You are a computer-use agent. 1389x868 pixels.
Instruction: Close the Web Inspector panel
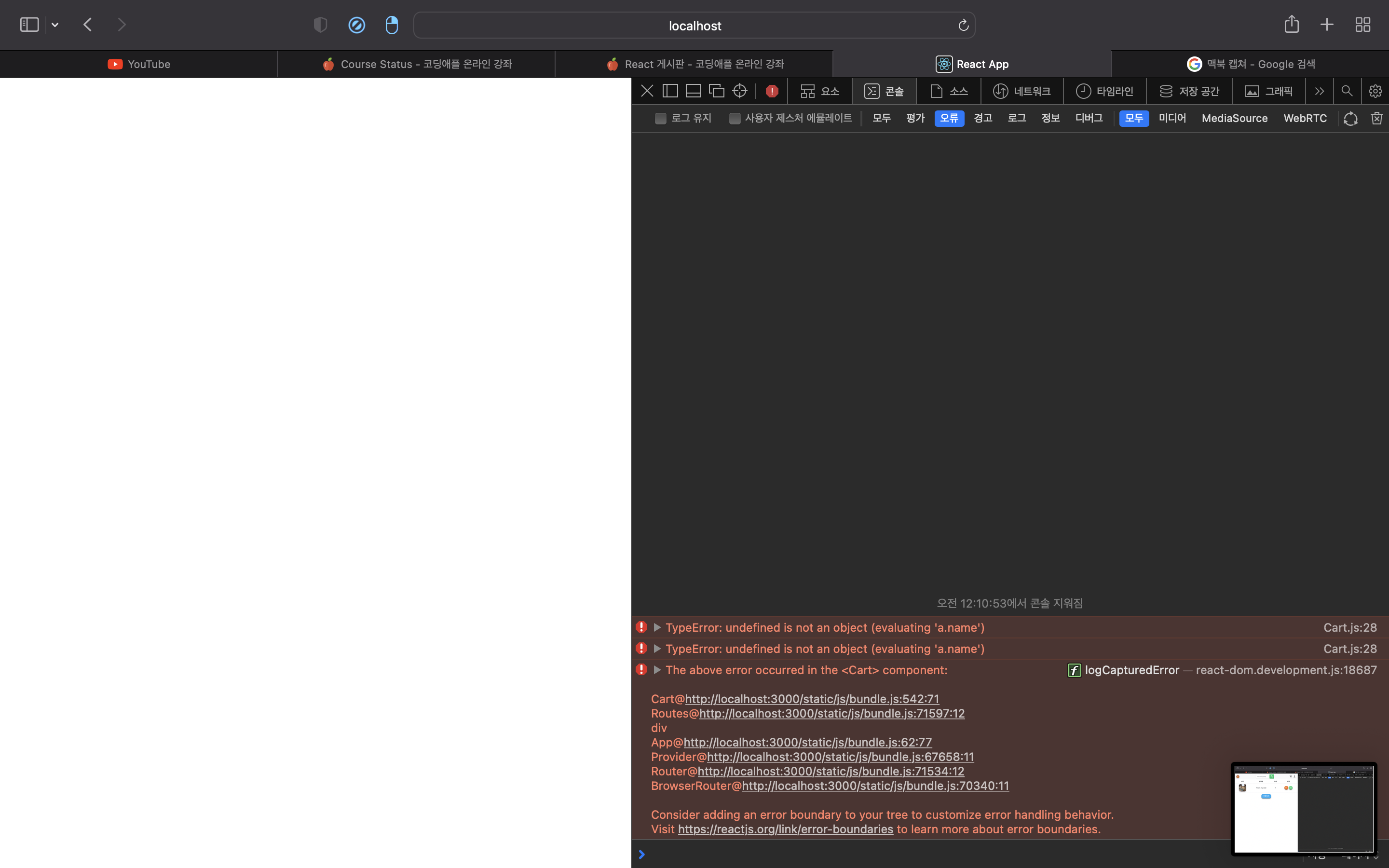point(647,91)
